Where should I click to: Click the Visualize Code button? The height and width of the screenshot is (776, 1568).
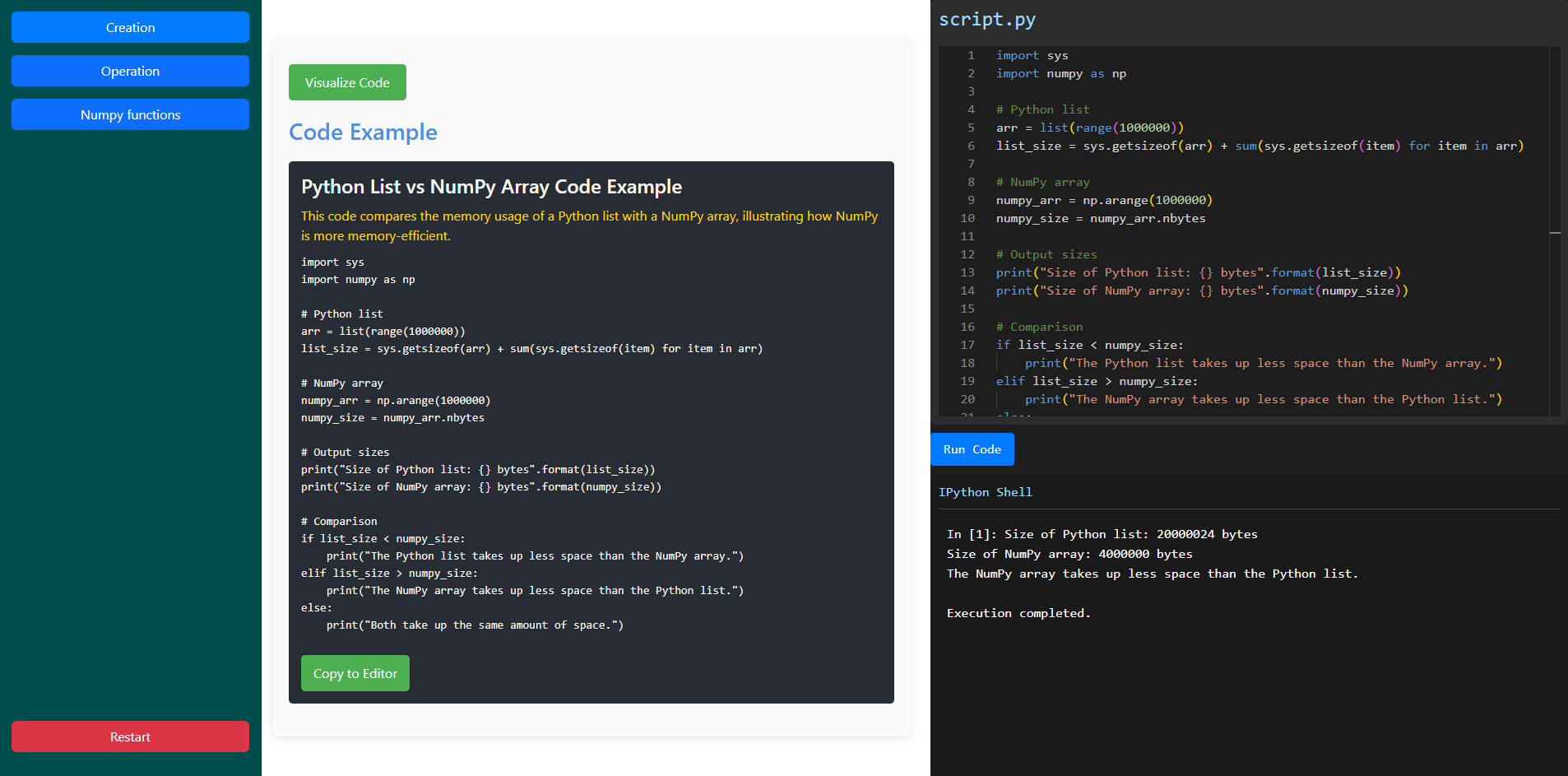pyautogui.click(x=347, y=82)
